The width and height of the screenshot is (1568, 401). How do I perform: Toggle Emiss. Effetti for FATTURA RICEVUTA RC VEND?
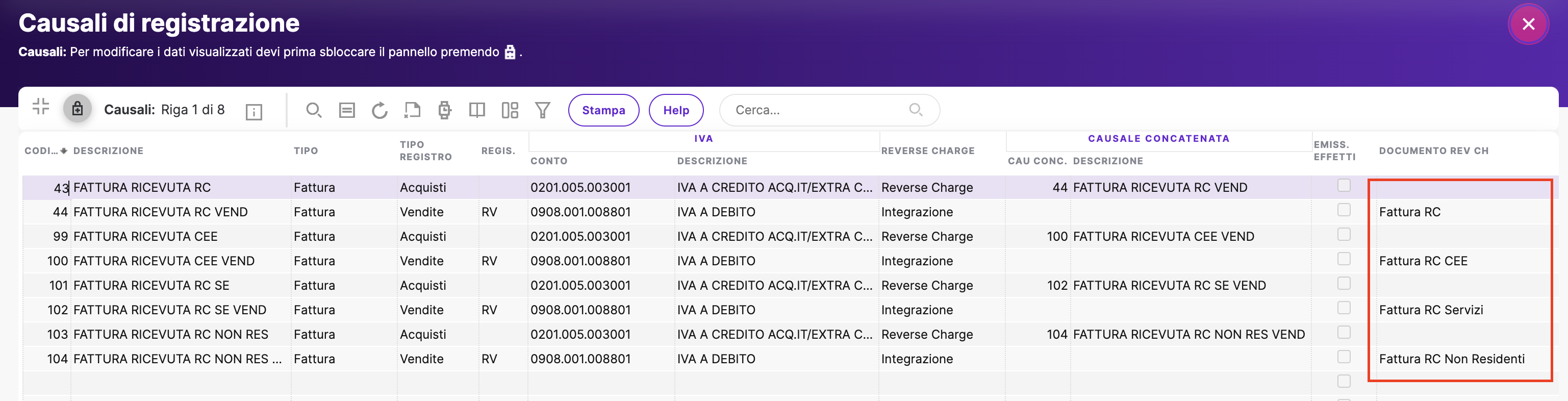[x=1344, y=210]
